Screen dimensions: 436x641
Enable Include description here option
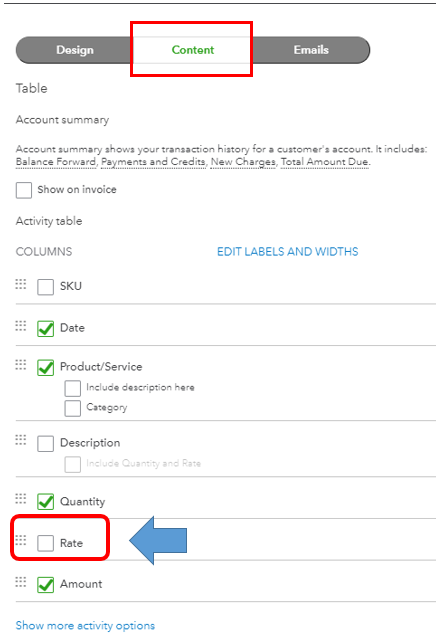tap(72, 388)
